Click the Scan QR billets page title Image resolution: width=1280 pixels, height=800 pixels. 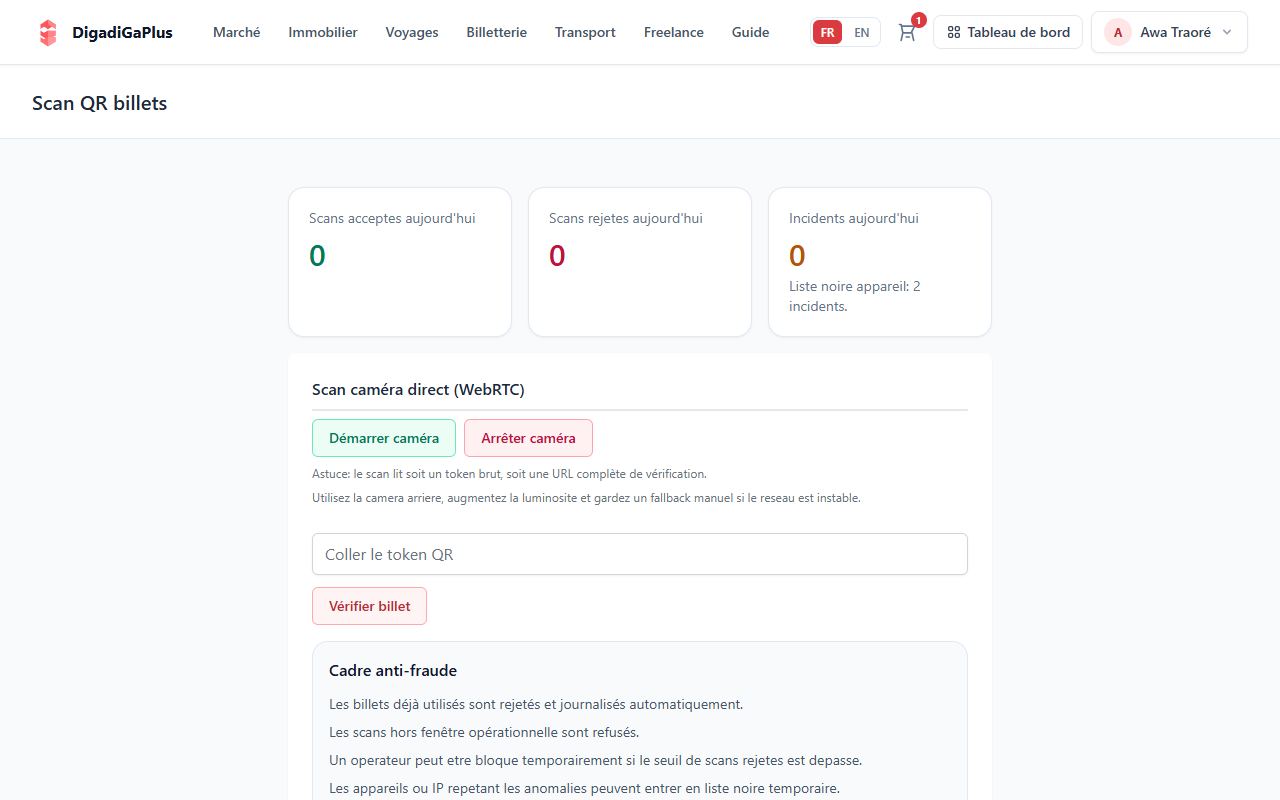(x=100, y=103)
